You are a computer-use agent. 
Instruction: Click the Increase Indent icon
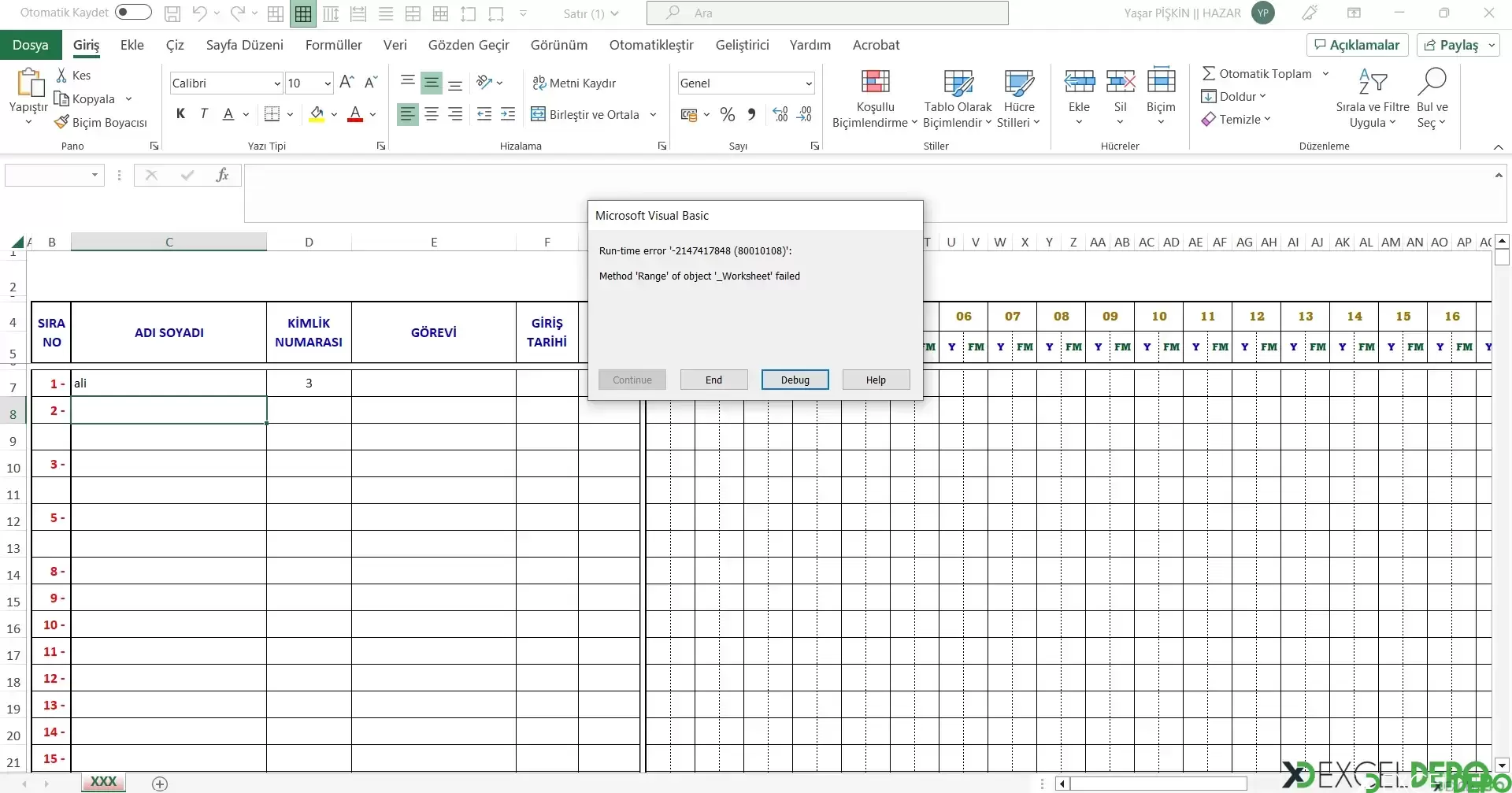point(508,114)
